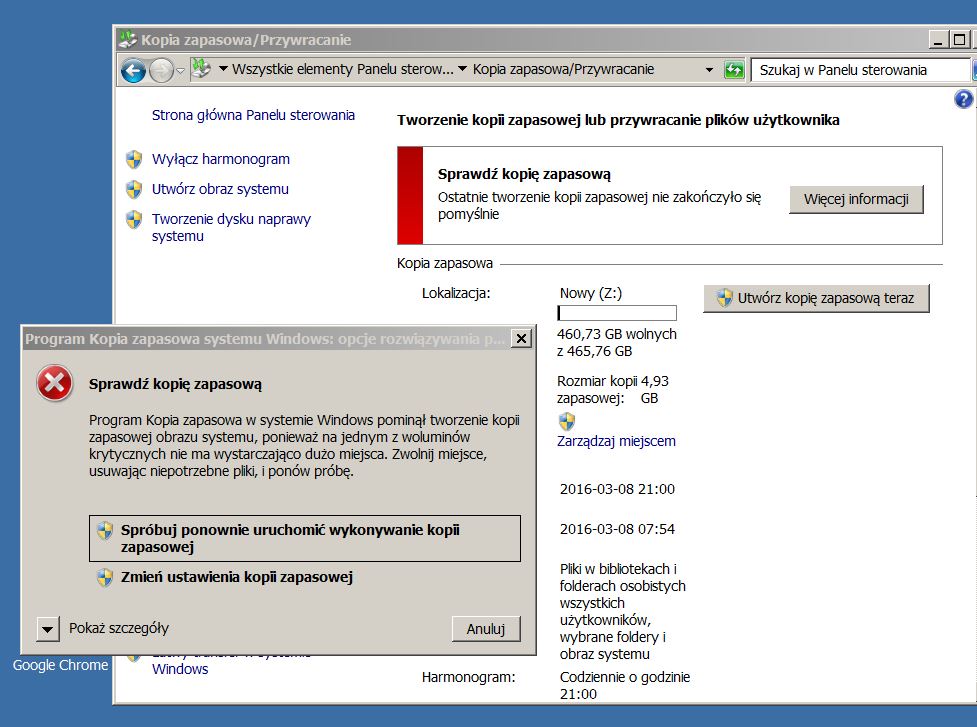This screenshot has width=977, height=727.
Task: Focus the 'Szukaj w Panelu sterowania' search box
Action: point(861,70)
